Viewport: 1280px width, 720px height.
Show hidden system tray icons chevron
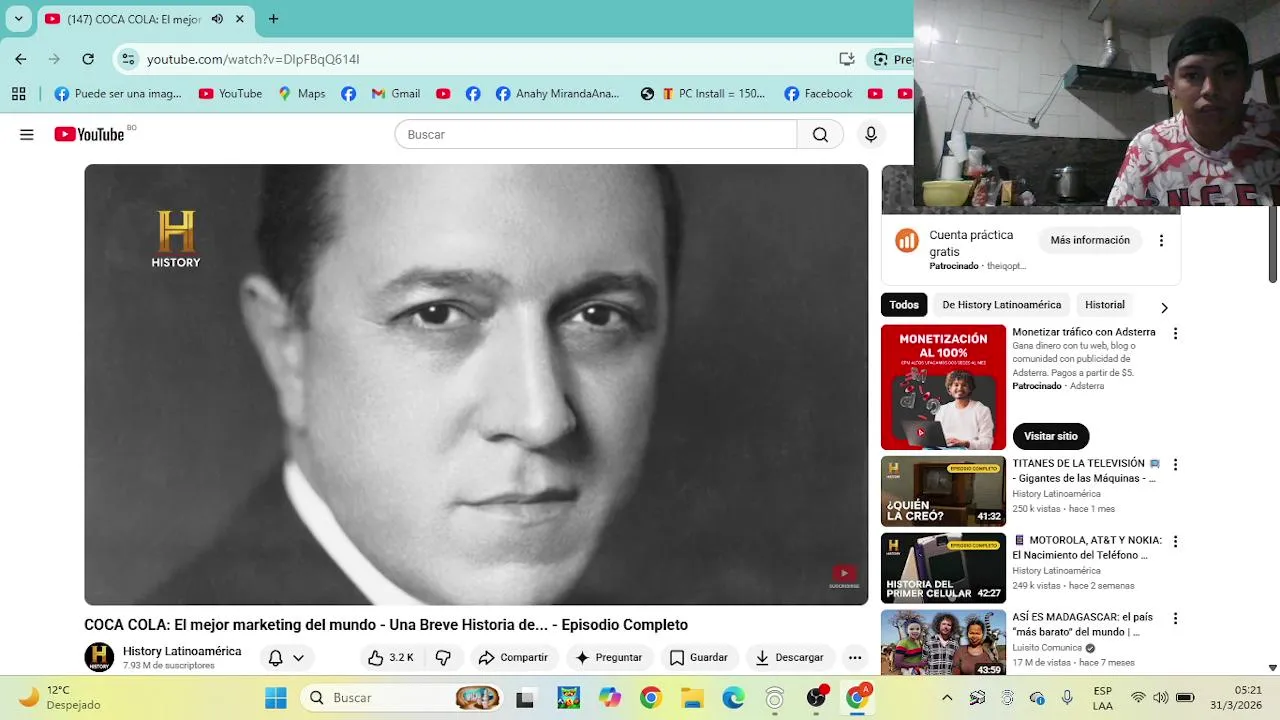[x=947, y=697]
